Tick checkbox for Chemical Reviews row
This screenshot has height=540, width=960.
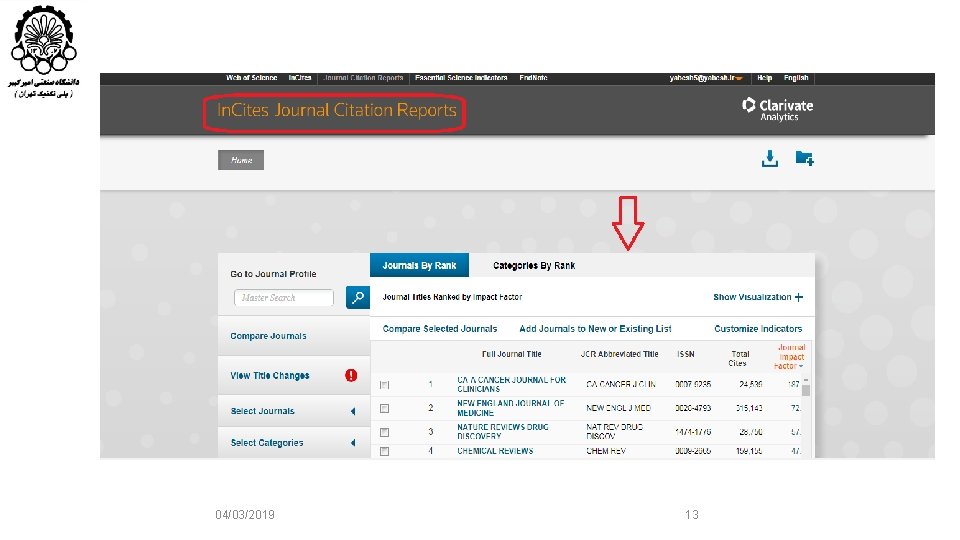click(x=384, y=451)
